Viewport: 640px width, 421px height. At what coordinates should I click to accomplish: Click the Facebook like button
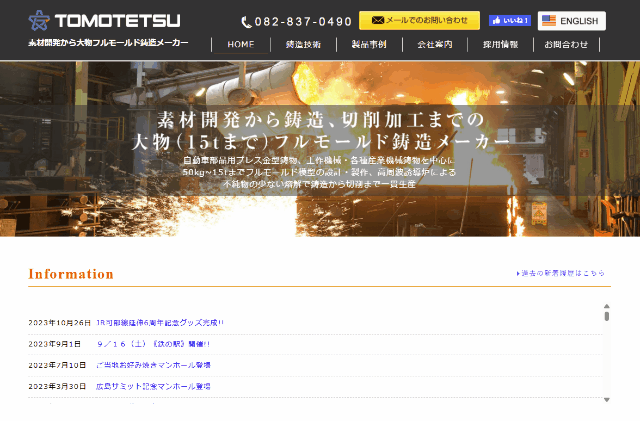pyautogui.click(x=510, y=20)
